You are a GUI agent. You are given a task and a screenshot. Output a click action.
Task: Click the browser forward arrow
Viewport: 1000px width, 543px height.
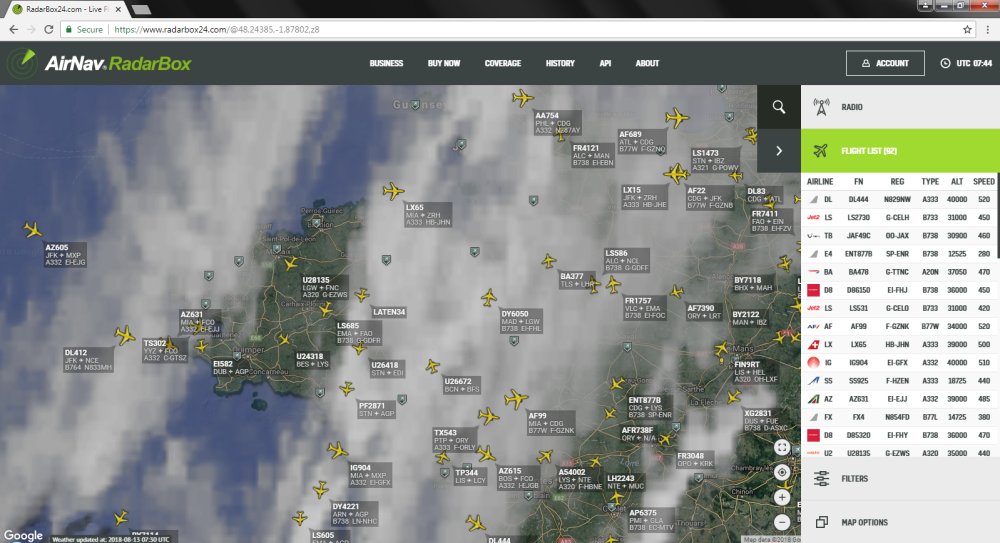pyautogui.click(x=31, y=29)
